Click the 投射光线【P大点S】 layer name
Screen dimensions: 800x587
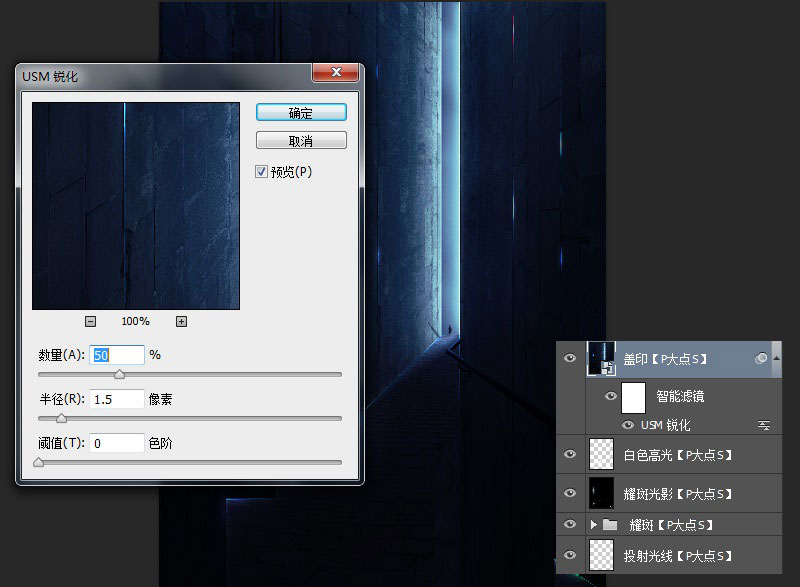tap(678, 556)
